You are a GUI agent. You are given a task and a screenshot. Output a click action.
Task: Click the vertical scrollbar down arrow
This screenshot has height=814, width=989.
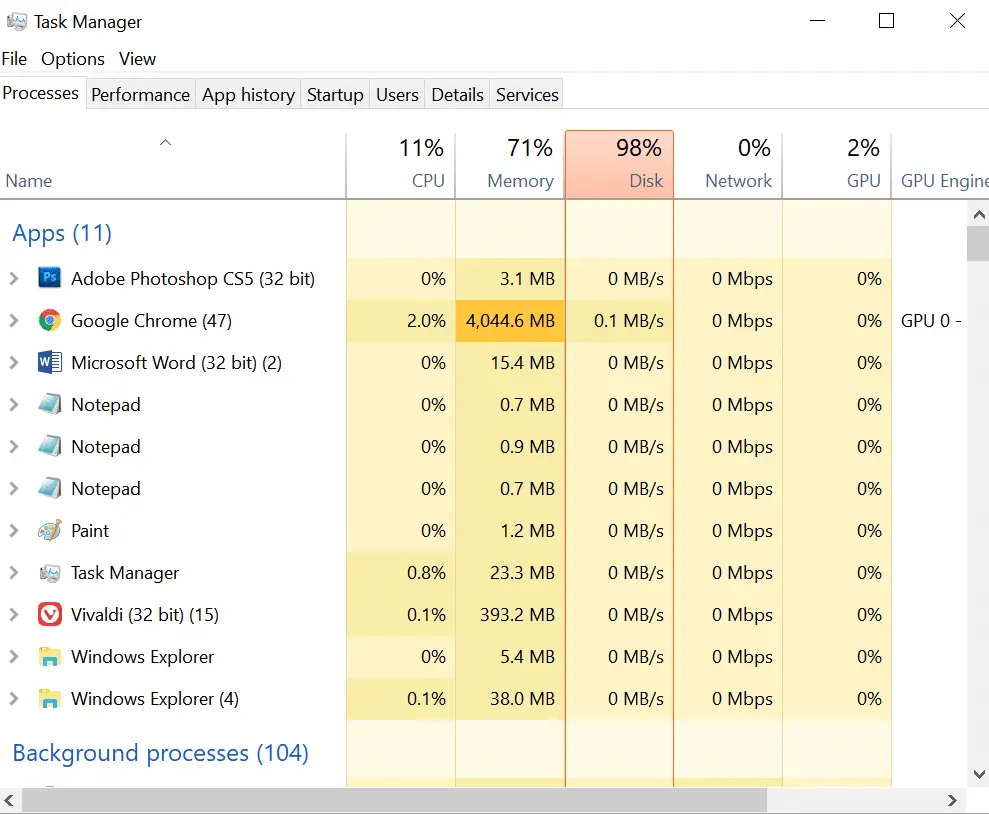[978, 774]
